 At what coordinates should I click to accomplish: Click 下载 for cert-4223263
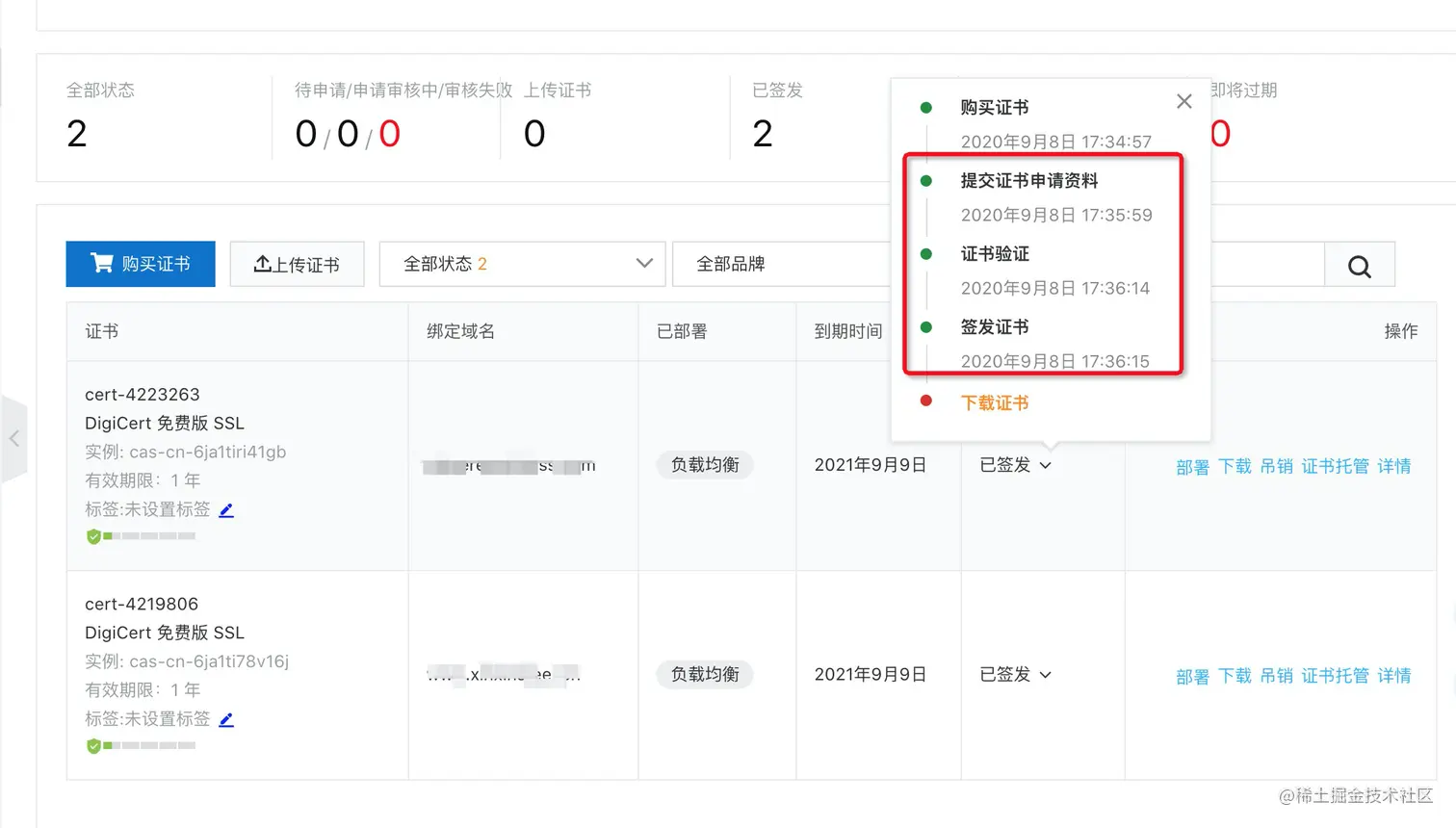pos(1235,467)
